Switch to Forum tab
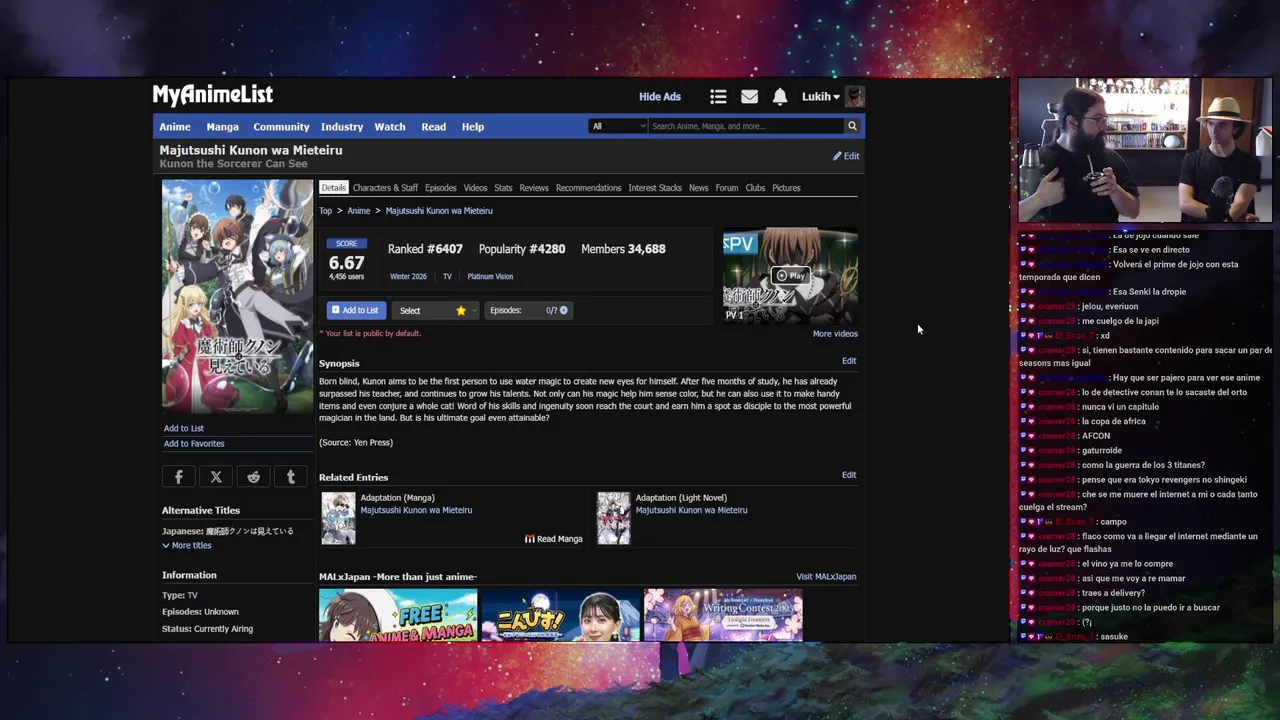The image size is (1280, 720). click(x=727, y=188)
